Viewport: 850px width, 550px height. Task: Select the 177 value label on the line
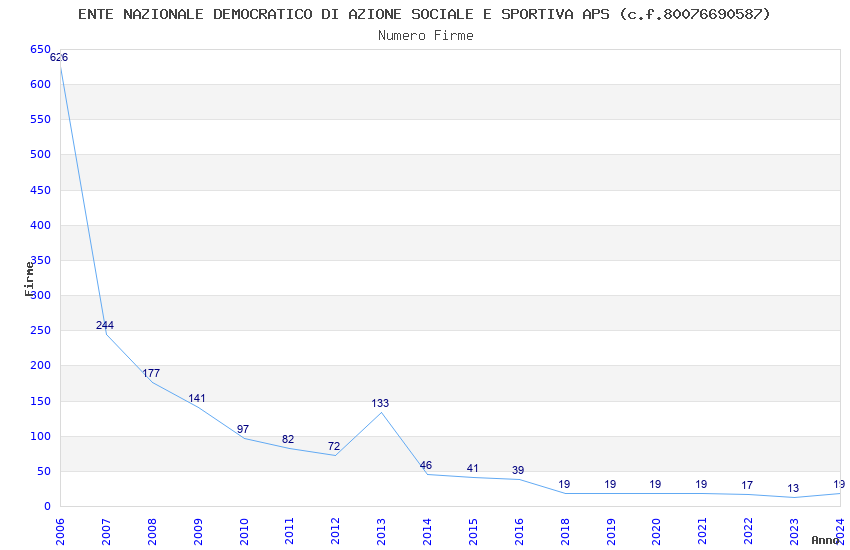click(x=151, y=373)
